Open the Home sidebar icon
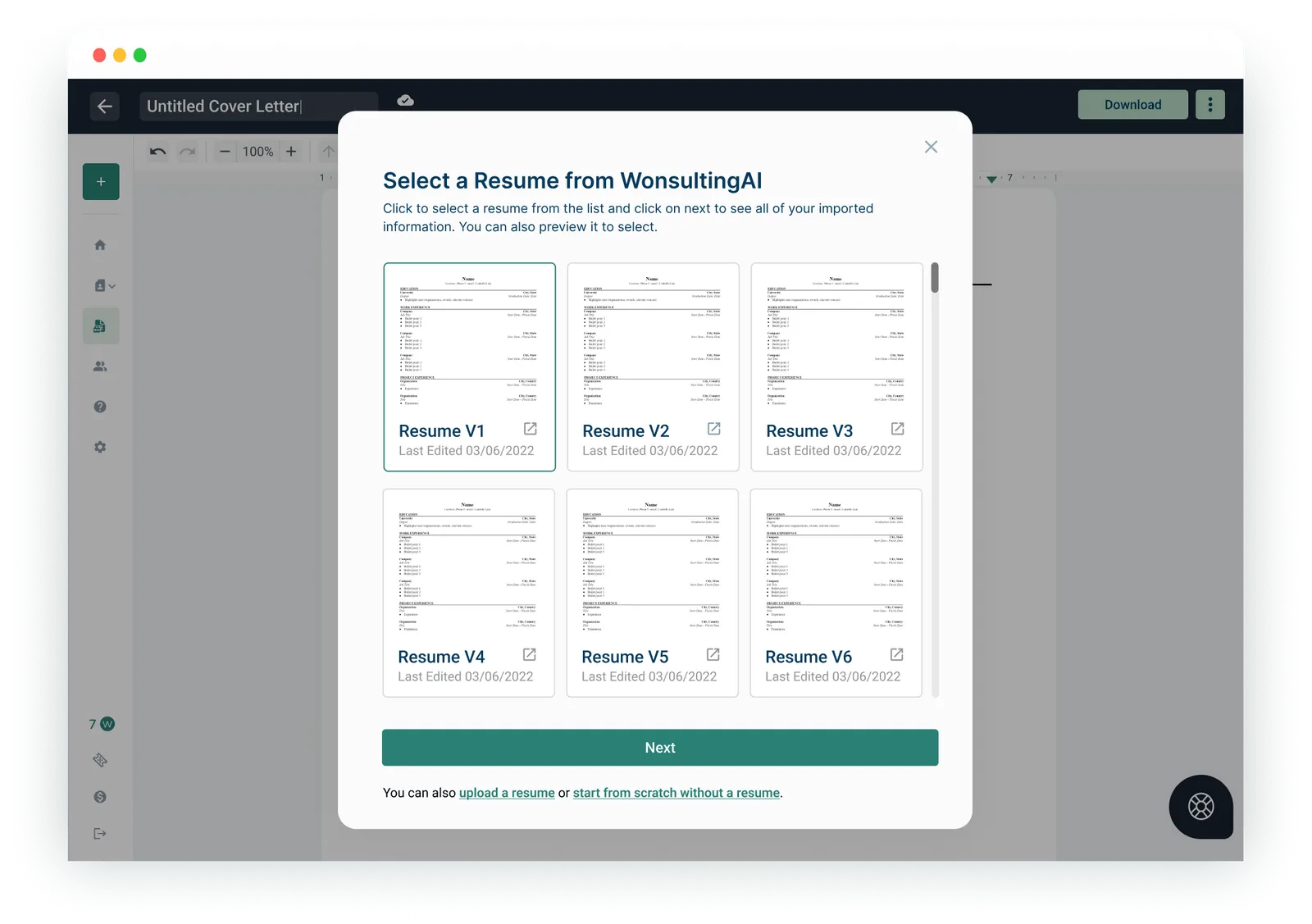The width and height of the screenshot is (1312, 924). click(100, 245)
